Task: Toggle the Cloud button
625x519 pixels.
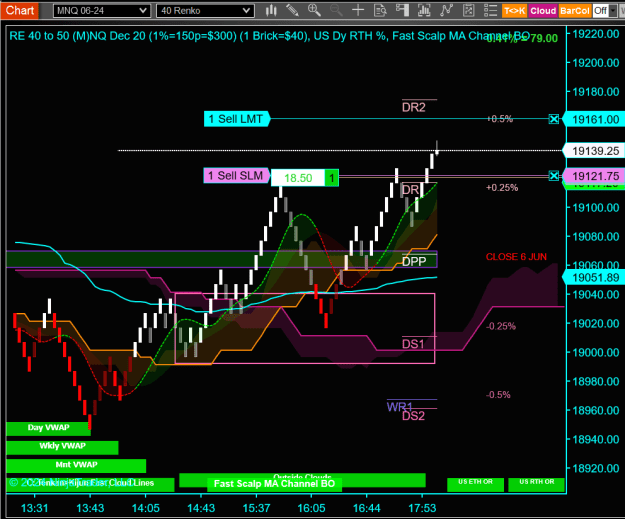Action: (x=543, y=11)
